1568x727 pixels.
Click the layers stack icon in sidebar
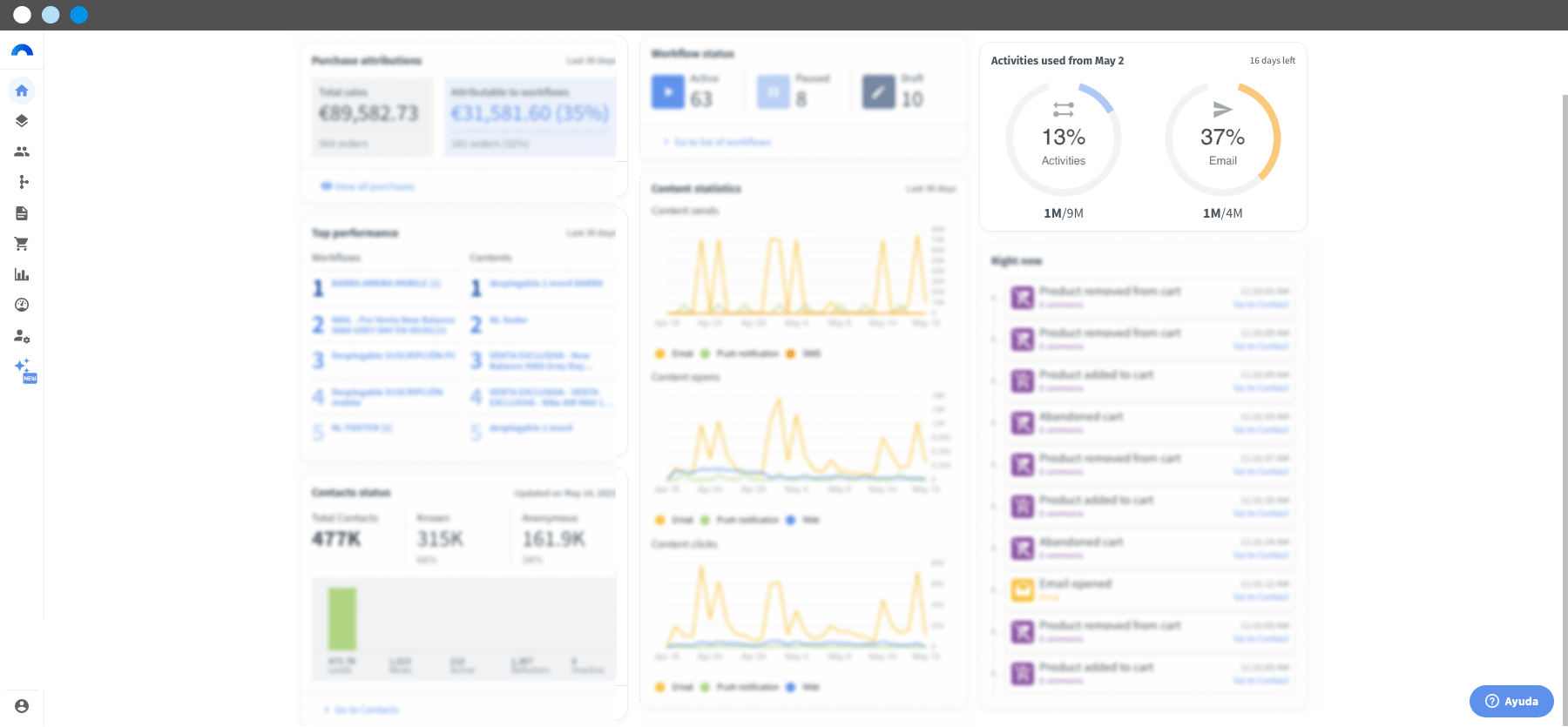point(22,121)
